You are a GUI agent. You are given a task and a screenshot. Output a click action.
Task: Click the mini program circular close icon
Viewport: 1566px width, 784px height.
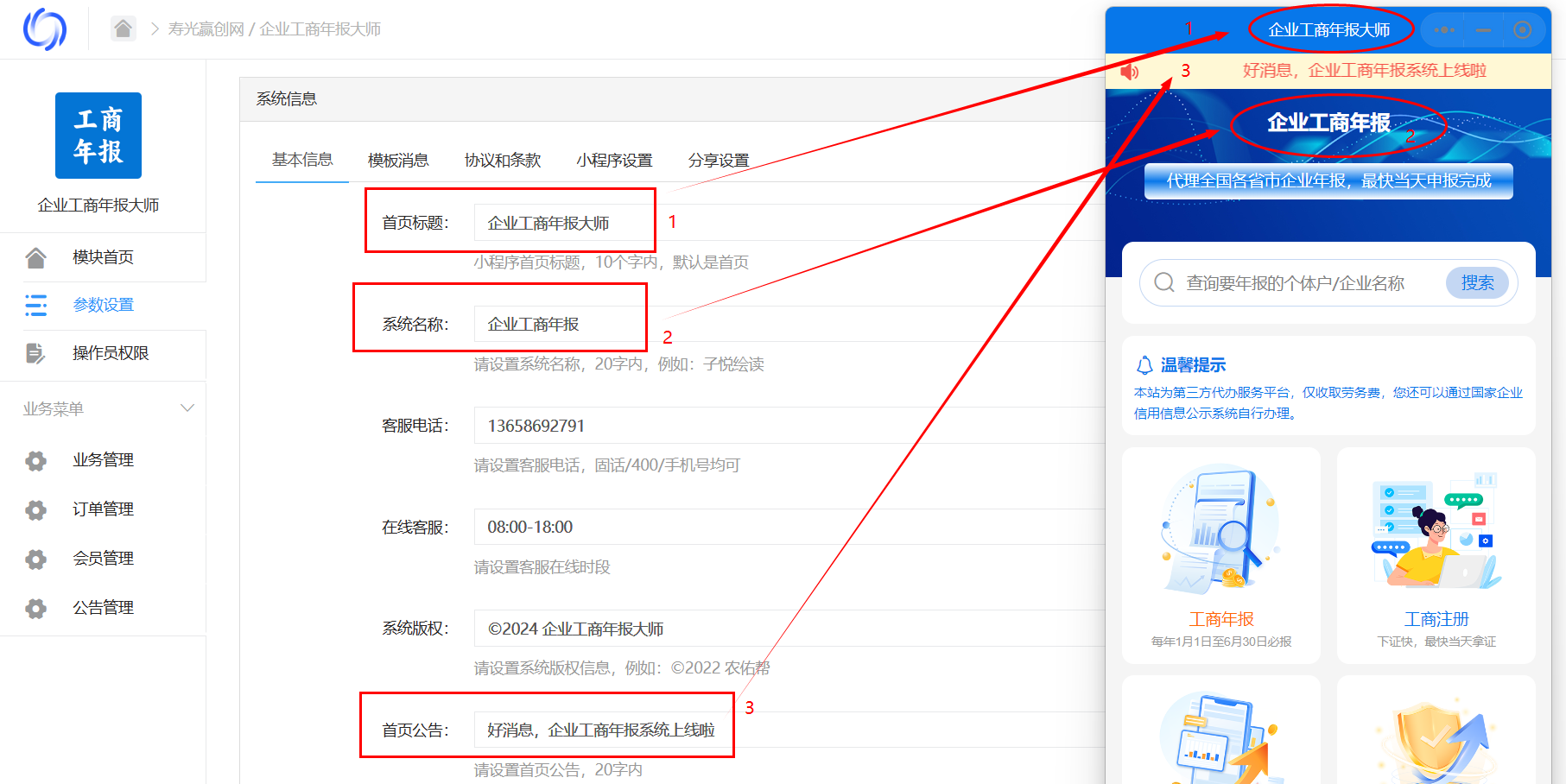pyautogui.click(x=1523, y=30)
